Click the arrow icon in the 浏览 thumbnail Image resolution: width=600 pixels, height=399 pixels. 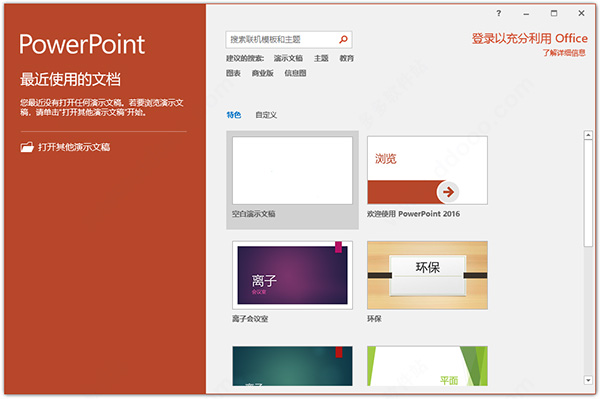pos(448,192)
